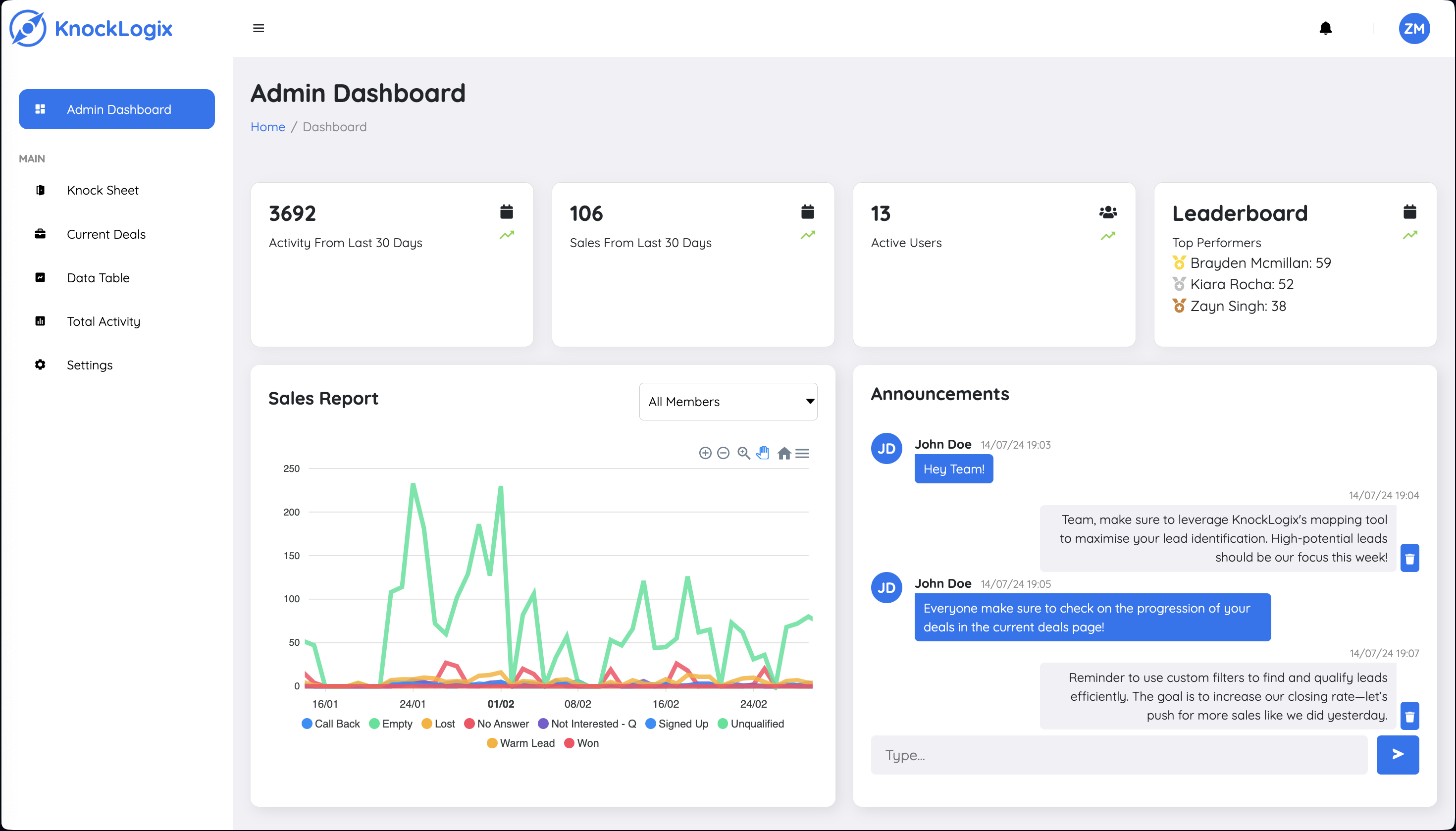Reset chart zoom with home icon
Image resolution: width=1456 pixels, height=831 pixels.
pyautogui.click(x=784, y=453)
